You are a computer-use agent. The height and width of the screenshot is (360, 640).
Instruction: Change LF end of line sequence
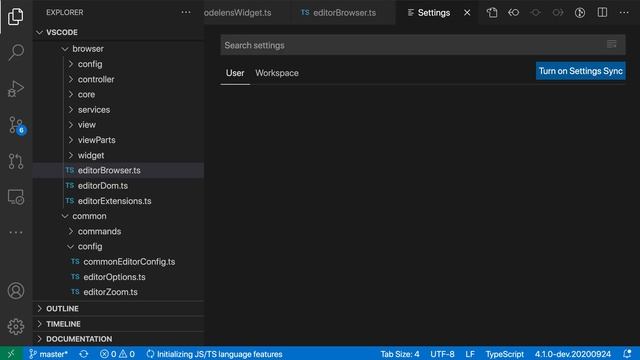click(470, 354)
